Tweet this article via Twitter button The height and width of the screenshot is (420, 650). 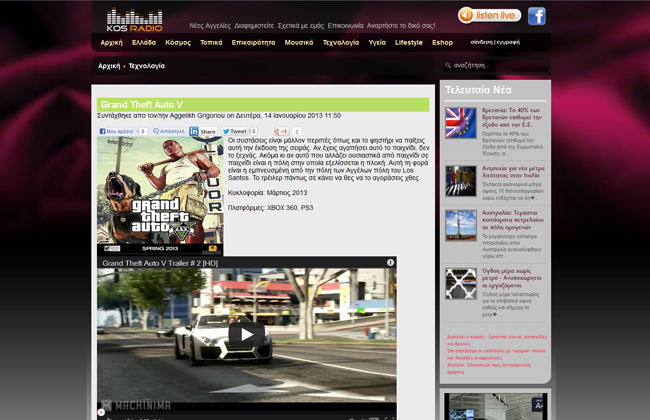click(238, 131)
